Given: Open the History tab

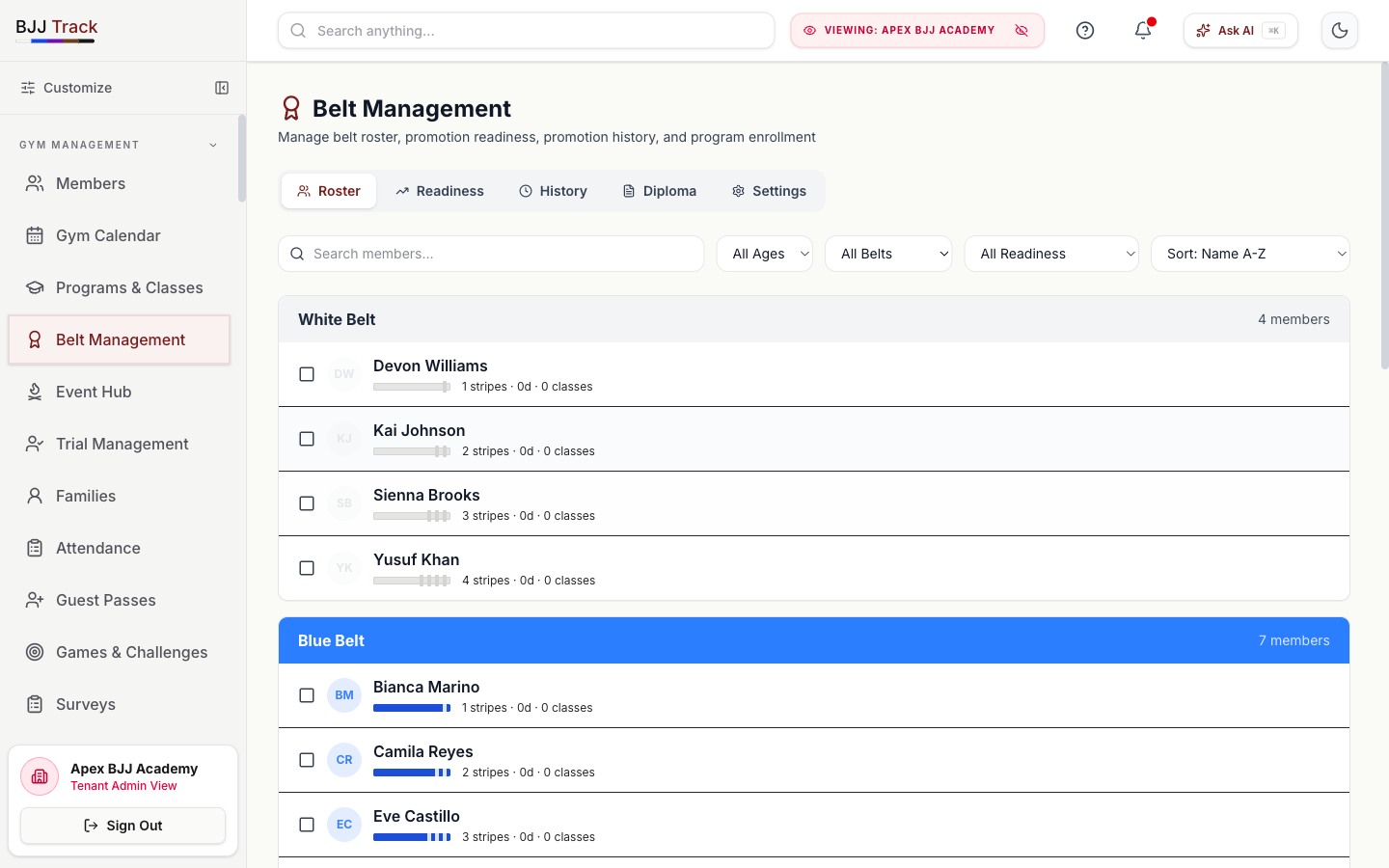Looking at the screenshot, I should tap(553, 191).
